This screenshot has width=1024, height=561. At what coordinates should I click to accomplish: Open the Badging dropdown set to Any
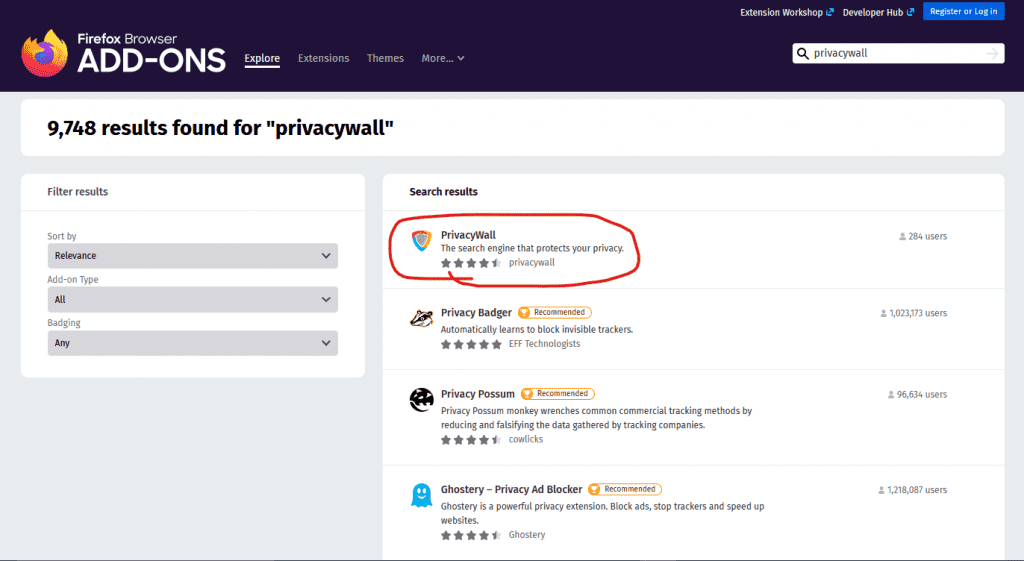pos(192,343)
